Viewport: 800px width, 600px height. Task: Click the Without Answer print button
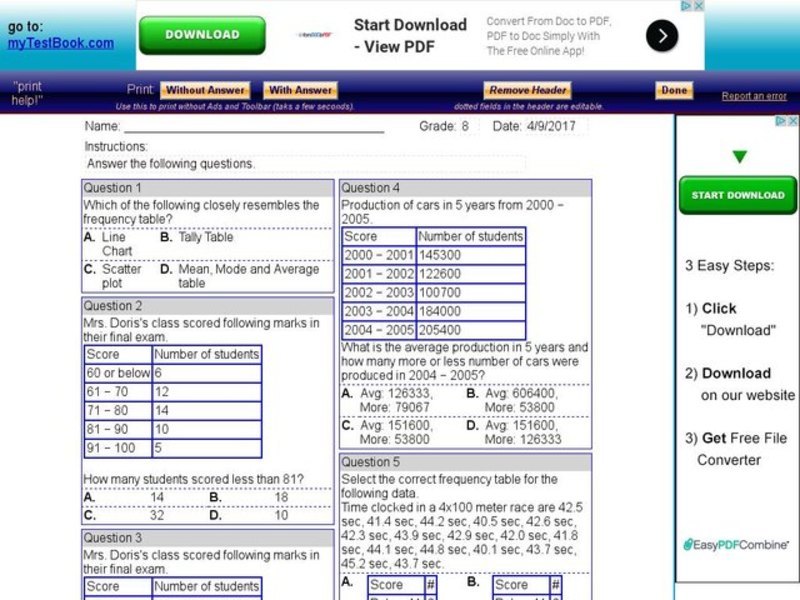(x=205, y=89)
